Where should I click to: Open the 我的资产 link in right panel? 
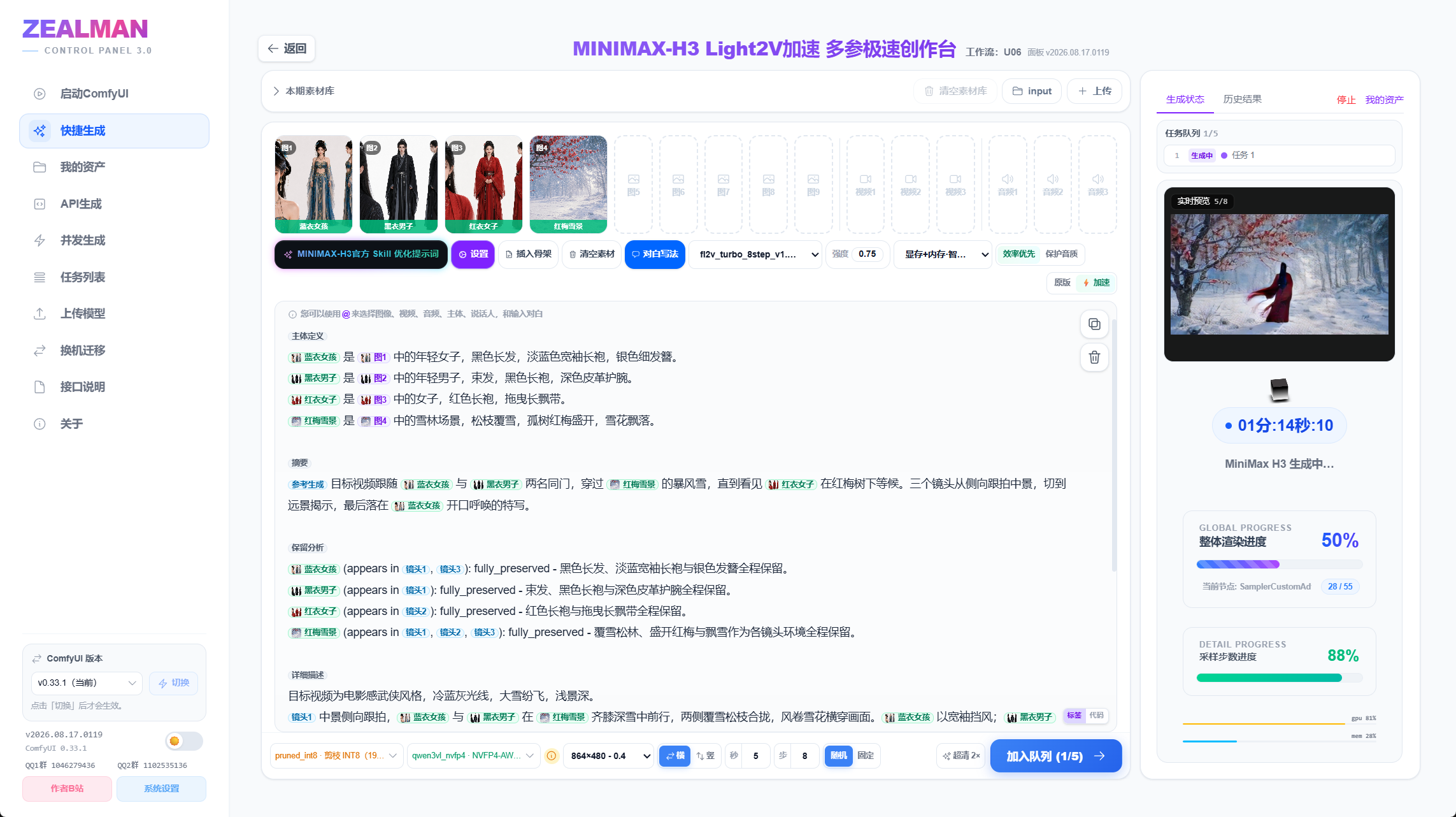pyautogui.click(x=1384, y=100)
